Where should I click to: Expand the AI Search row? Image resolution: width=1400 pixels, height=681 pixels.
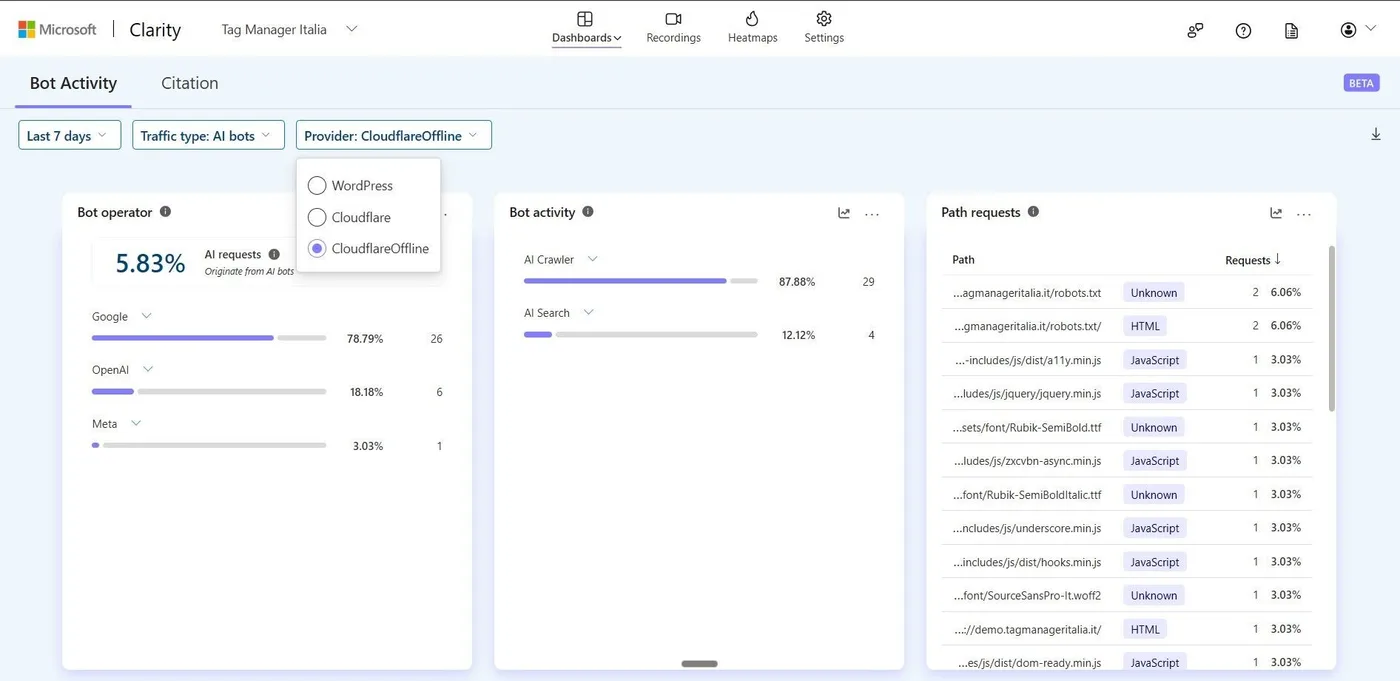pos(588,312)
